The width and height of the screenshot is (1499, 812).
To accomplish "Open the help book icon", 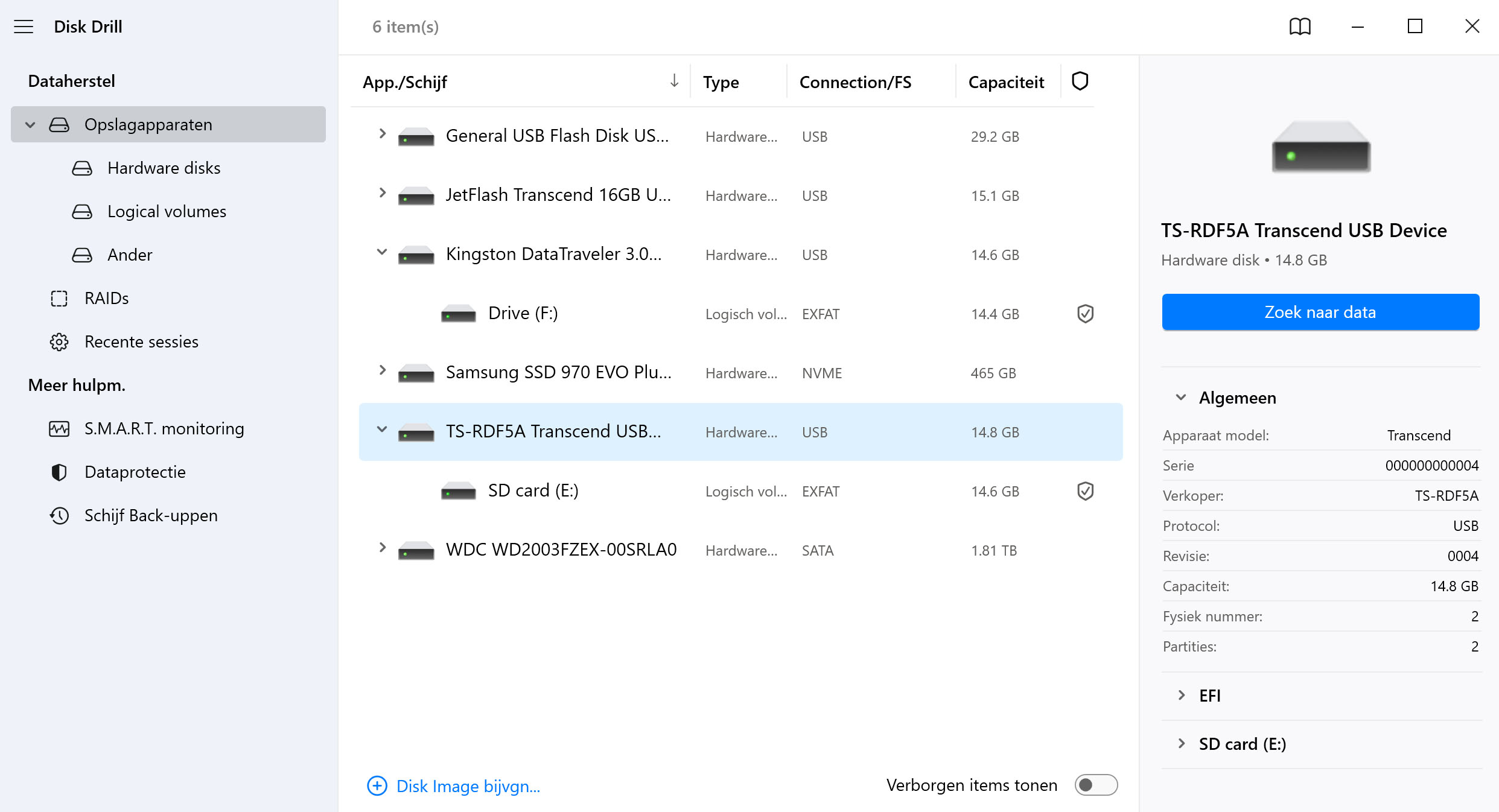I will pyautogui.click(x=1300, y=27).
